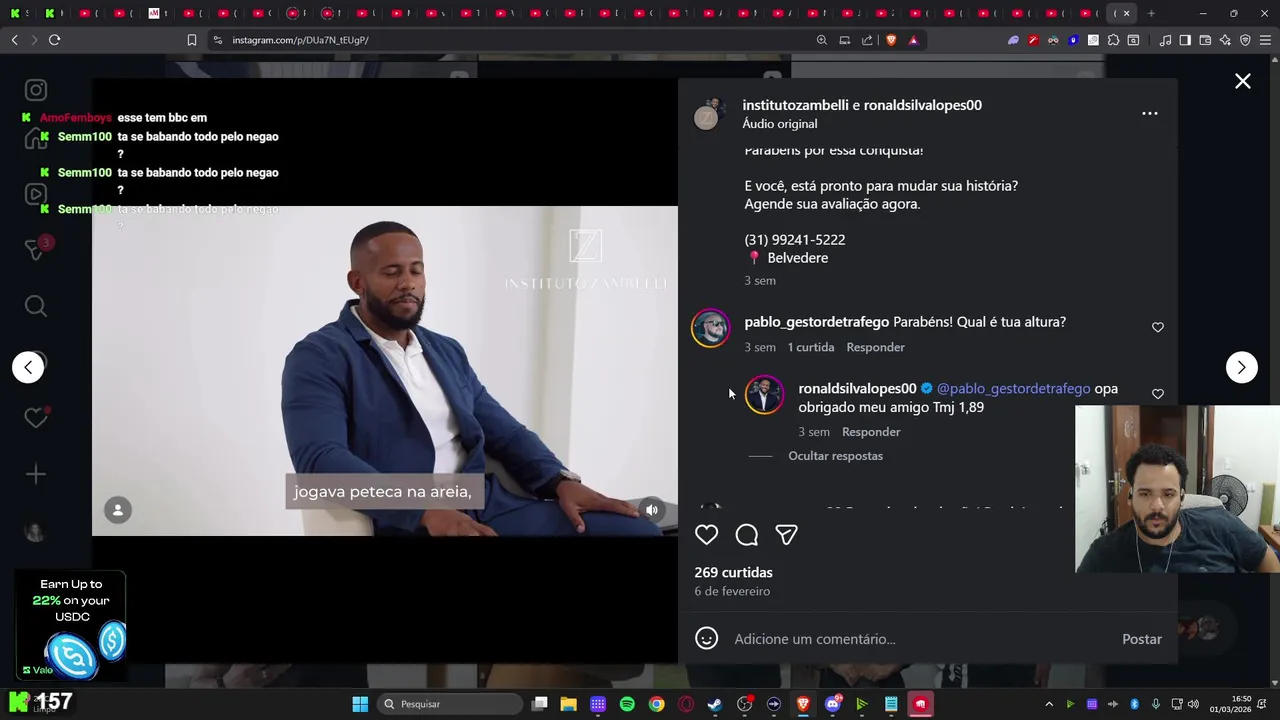Click Postar to submit comment
Image resolution: width=1280 pixels, height=720 pixels.
click(1142, 639)
